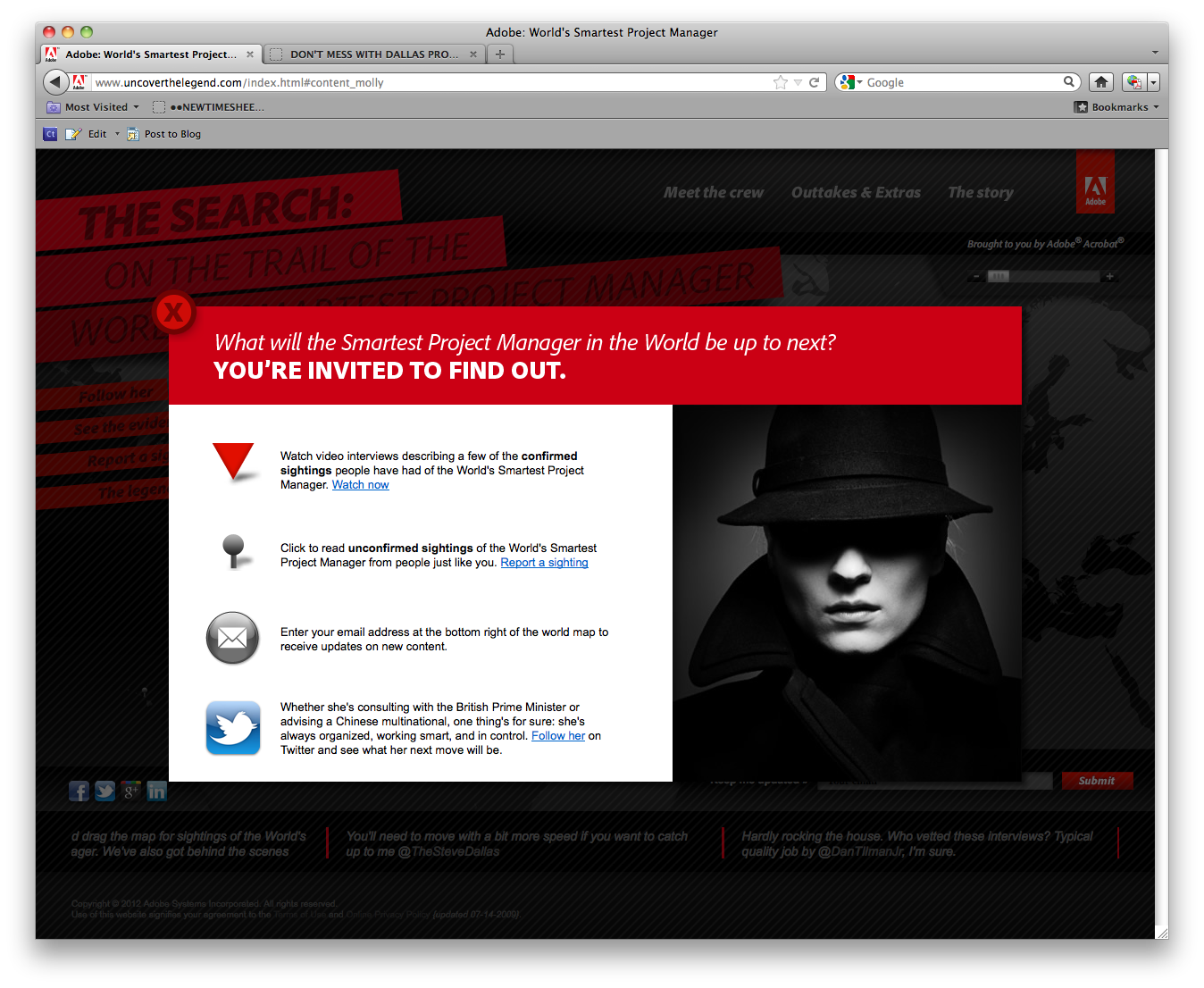Go back with the browser back arrow
Viewport: 1204px width, 988px height.
pyautogui.click(x=55, y=82)
